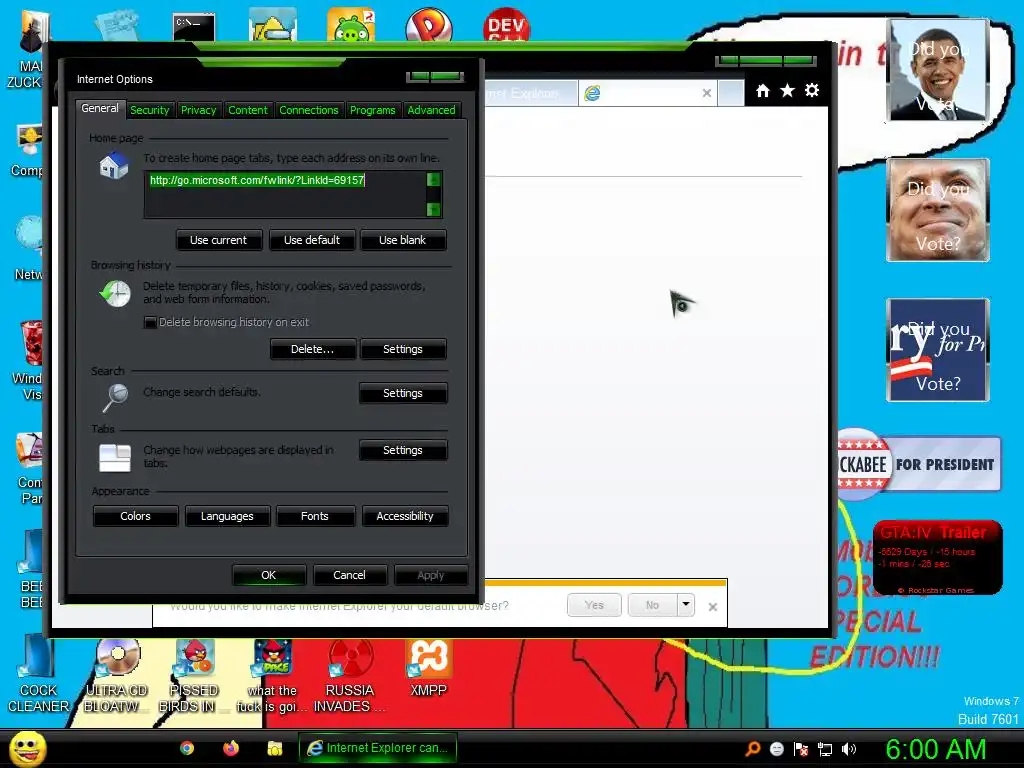Click Yes on default browser prompt
The width and height of the screenshot is (1024, 768).
594,605
